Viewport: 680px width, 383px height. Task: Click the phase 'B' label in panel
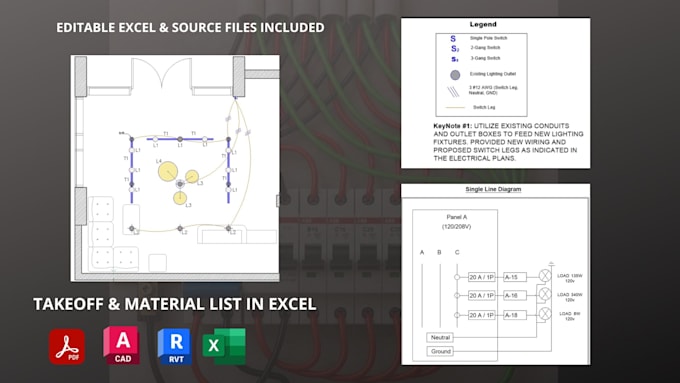coord(439,252)
